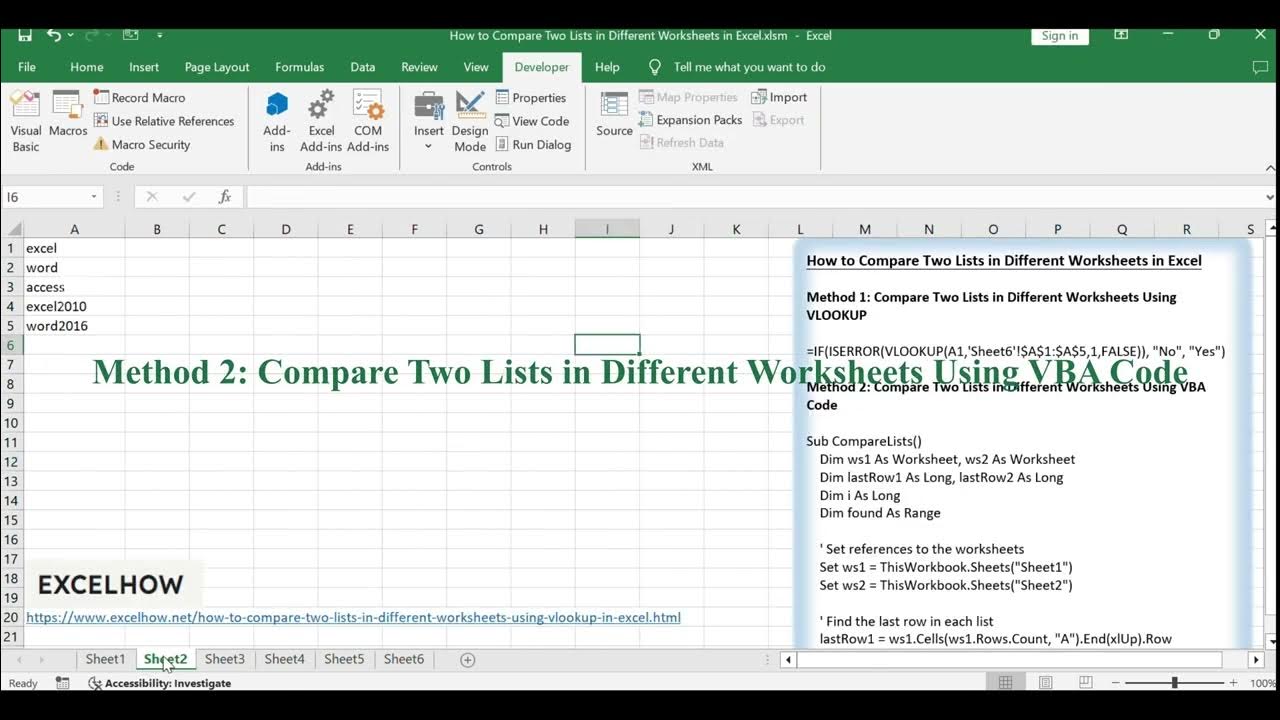This screenshot has height=720, width=1280.
Task: Collapse the ribbon
Action: coord(1270,168)
